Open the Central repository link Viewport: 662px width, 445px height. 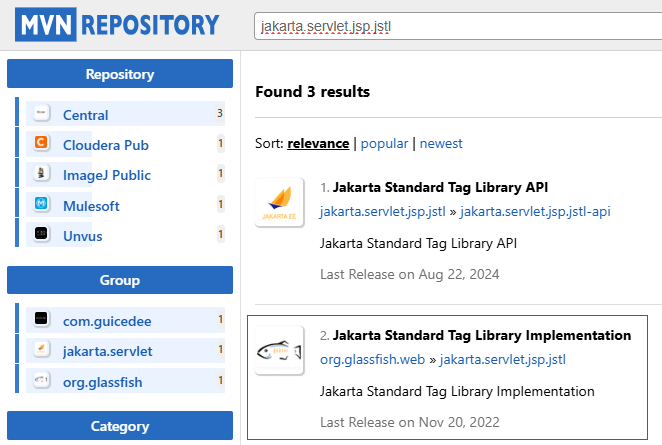(x=86, y=115)
